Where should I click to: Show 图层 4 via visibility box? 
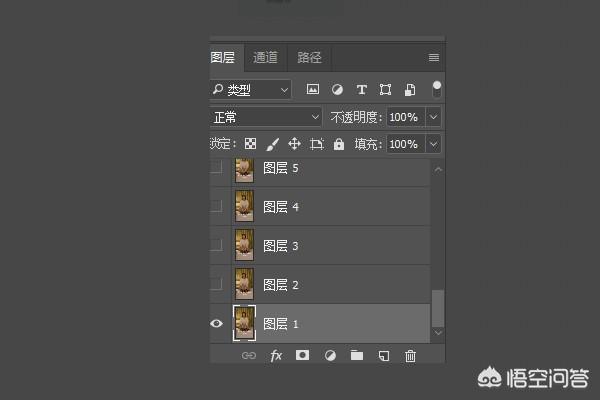point(216,206)
